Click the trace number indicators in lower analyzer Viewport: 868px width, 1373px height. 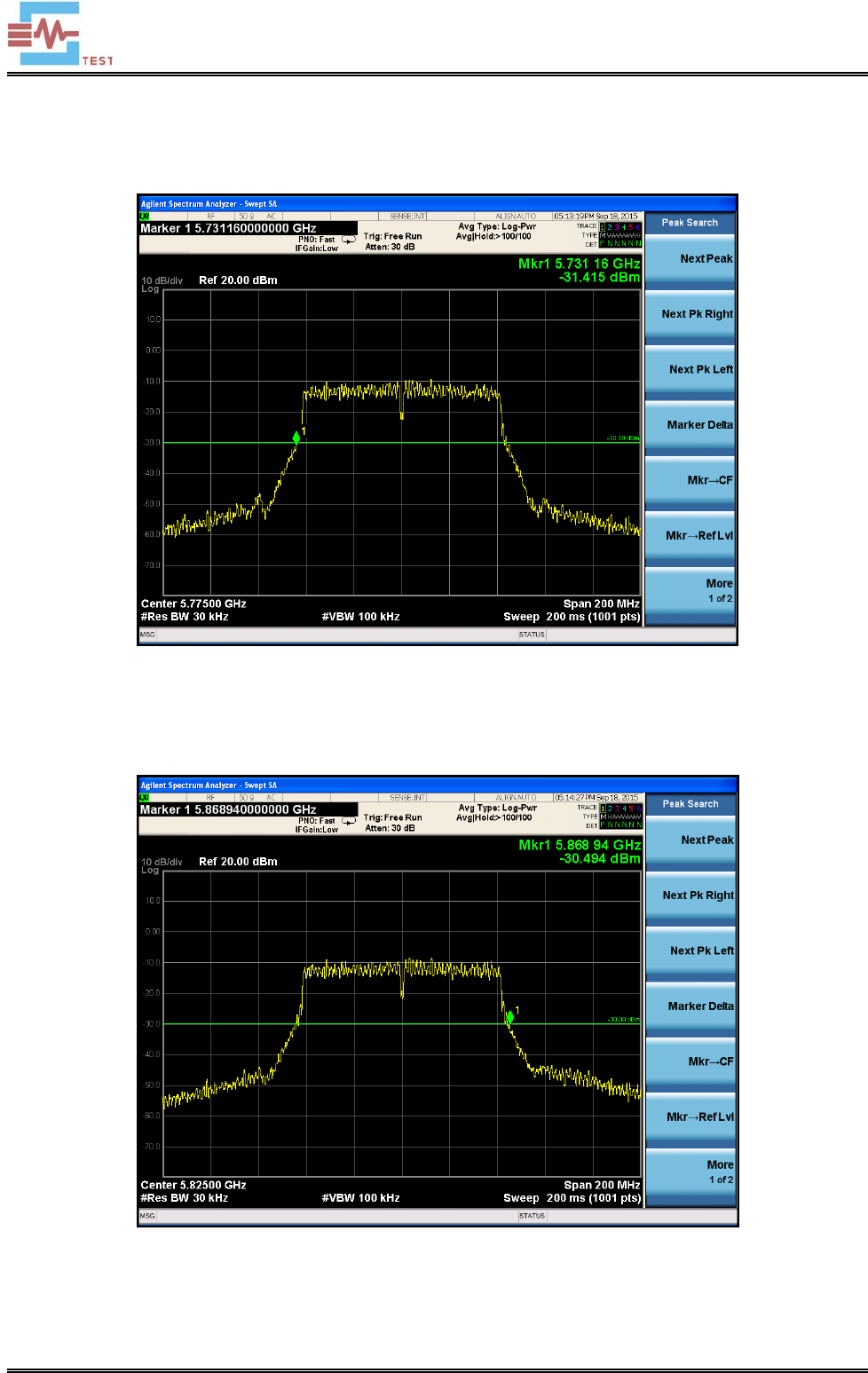620,809
